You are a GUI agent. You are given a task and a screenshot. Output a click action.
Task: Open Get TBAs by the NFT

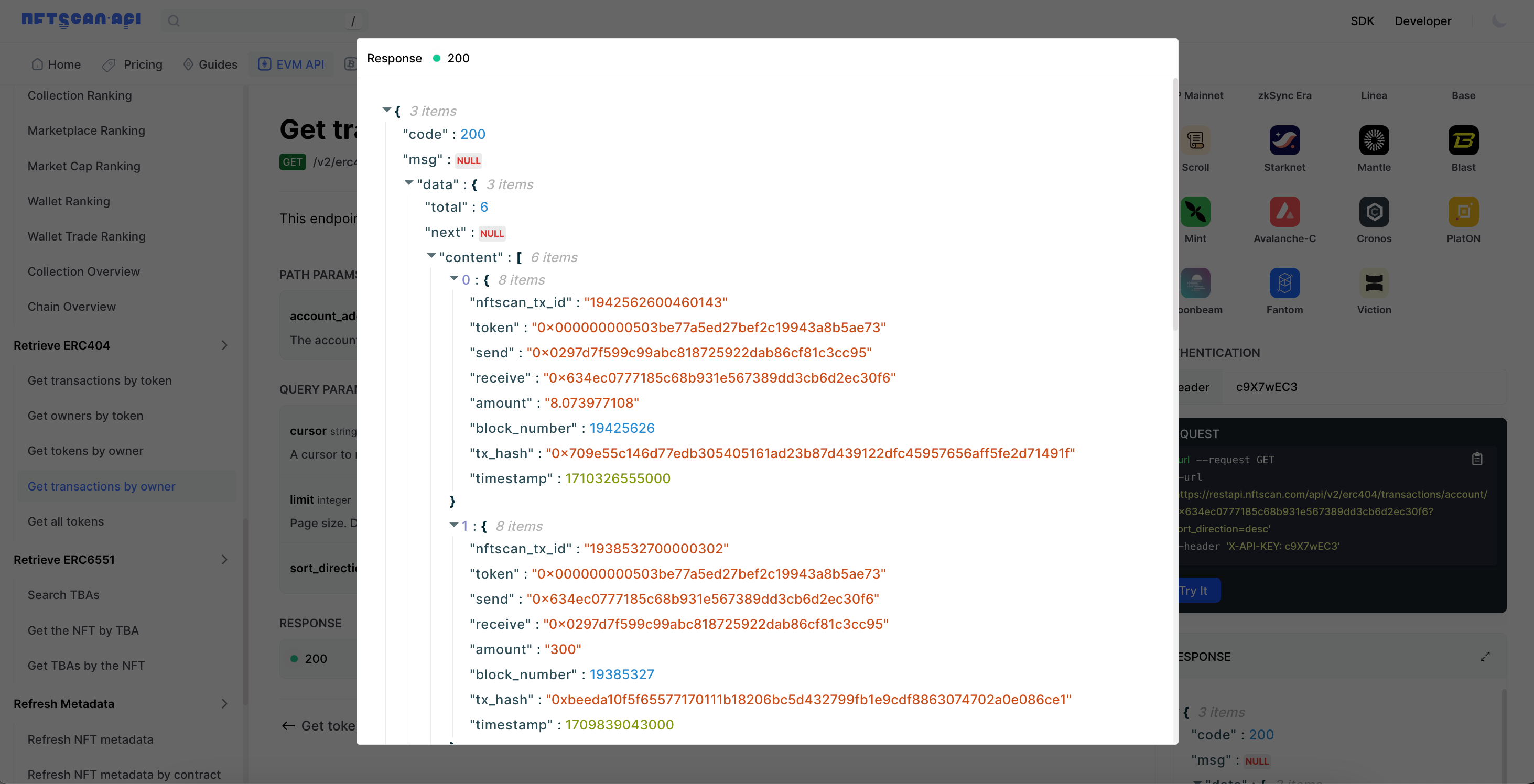point(86,666)
